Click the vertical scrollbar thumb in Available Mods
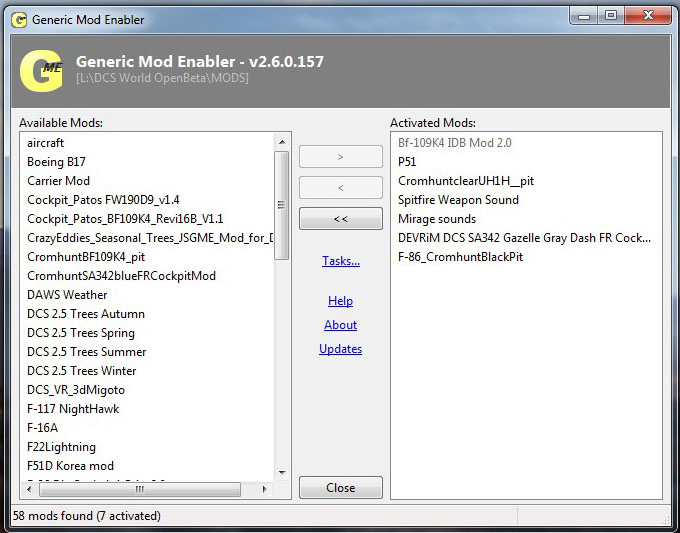The width and height of the screenshot is (680, 533). (x=282, y=205)
